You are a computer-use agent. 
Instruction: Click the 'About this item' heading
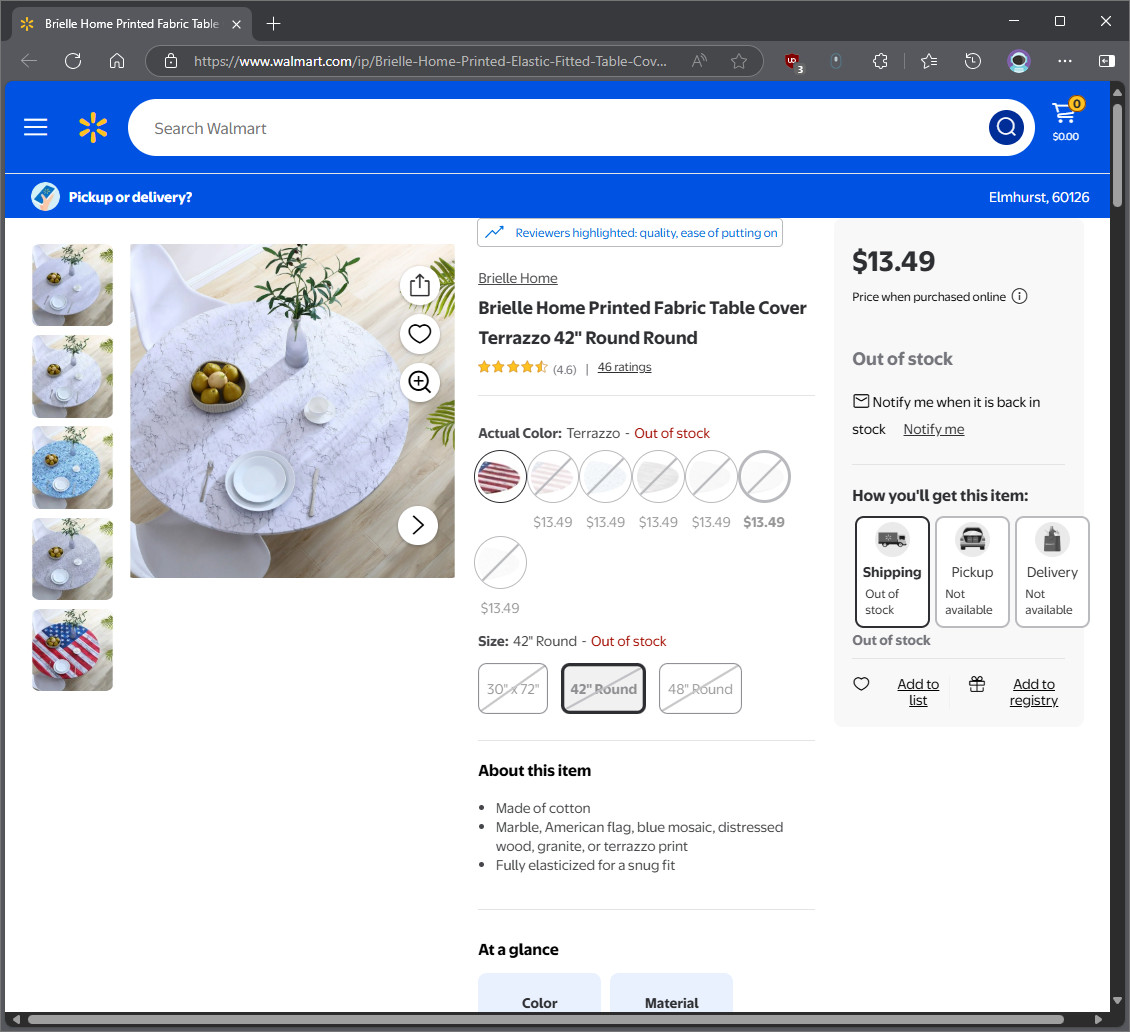(x=534, y=770)
